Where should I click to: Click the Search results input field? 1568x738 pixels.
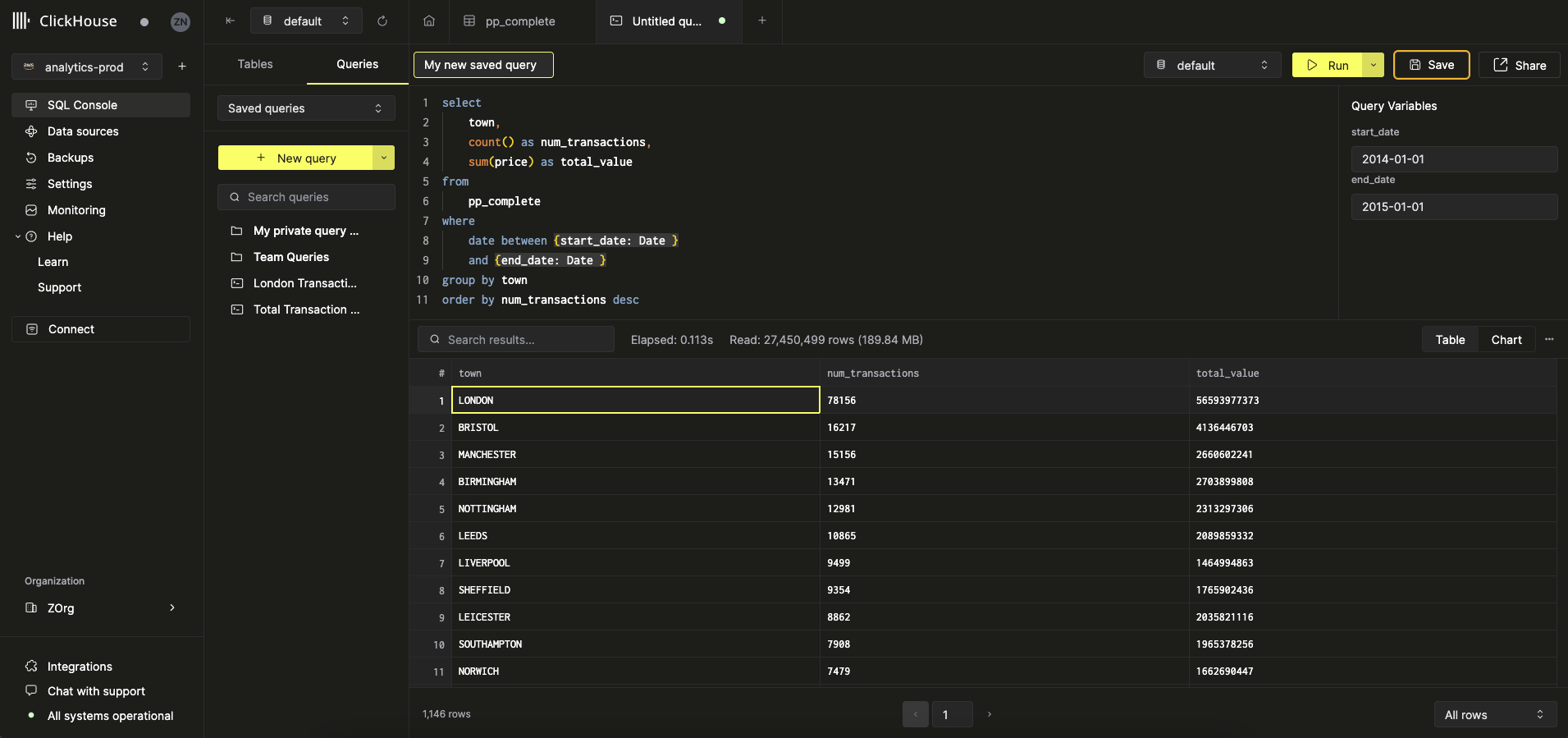[516, 340]
